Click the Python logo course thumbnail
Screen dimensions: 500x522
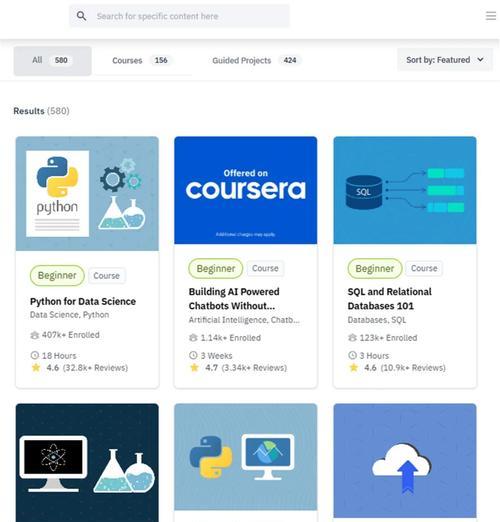click(x=87, y=194)
